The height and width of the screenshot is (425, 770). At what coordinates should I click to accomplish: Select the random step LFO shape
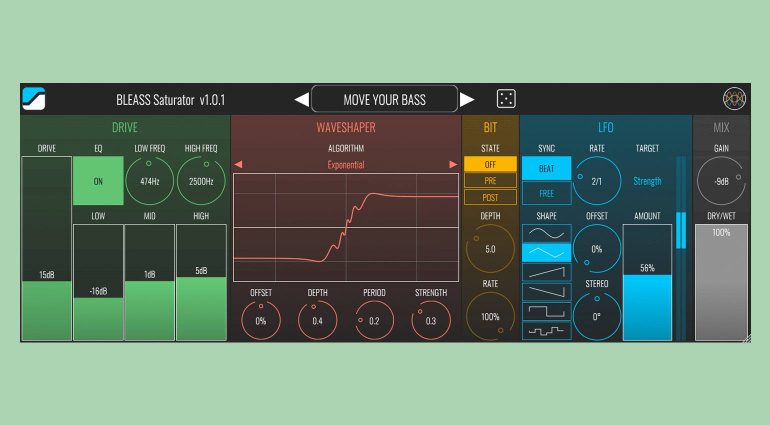click(x=547, y=331)
